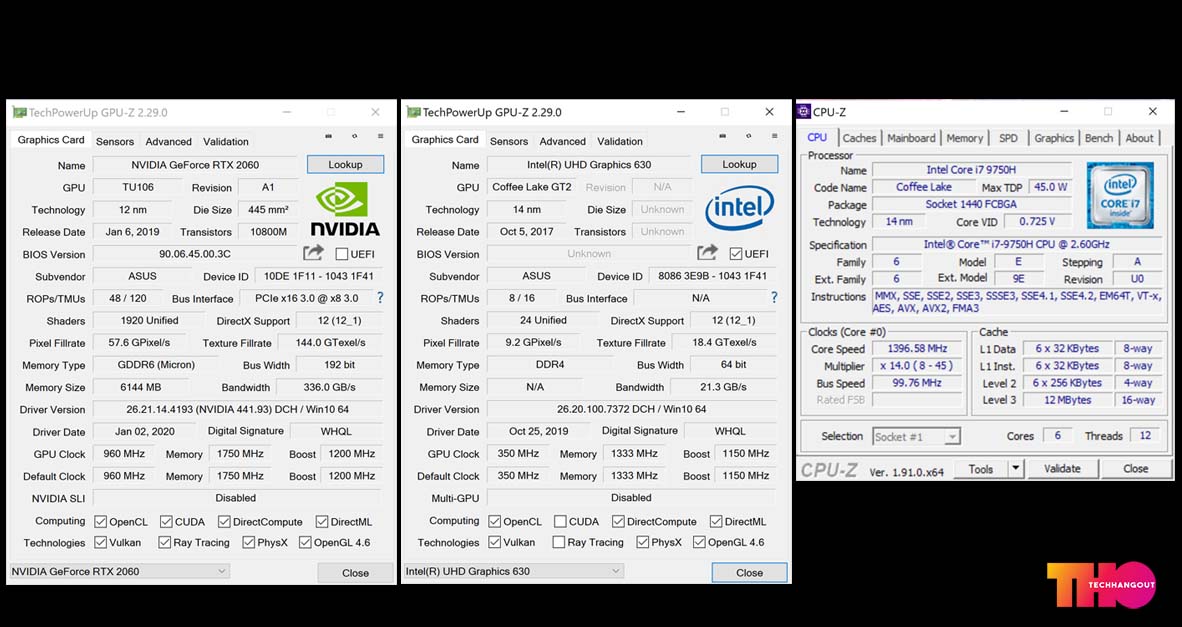Click the Close button in CPU-Z
Image resolution: width=1182 pixels, height=627 pixels.
click(1135, 469)
